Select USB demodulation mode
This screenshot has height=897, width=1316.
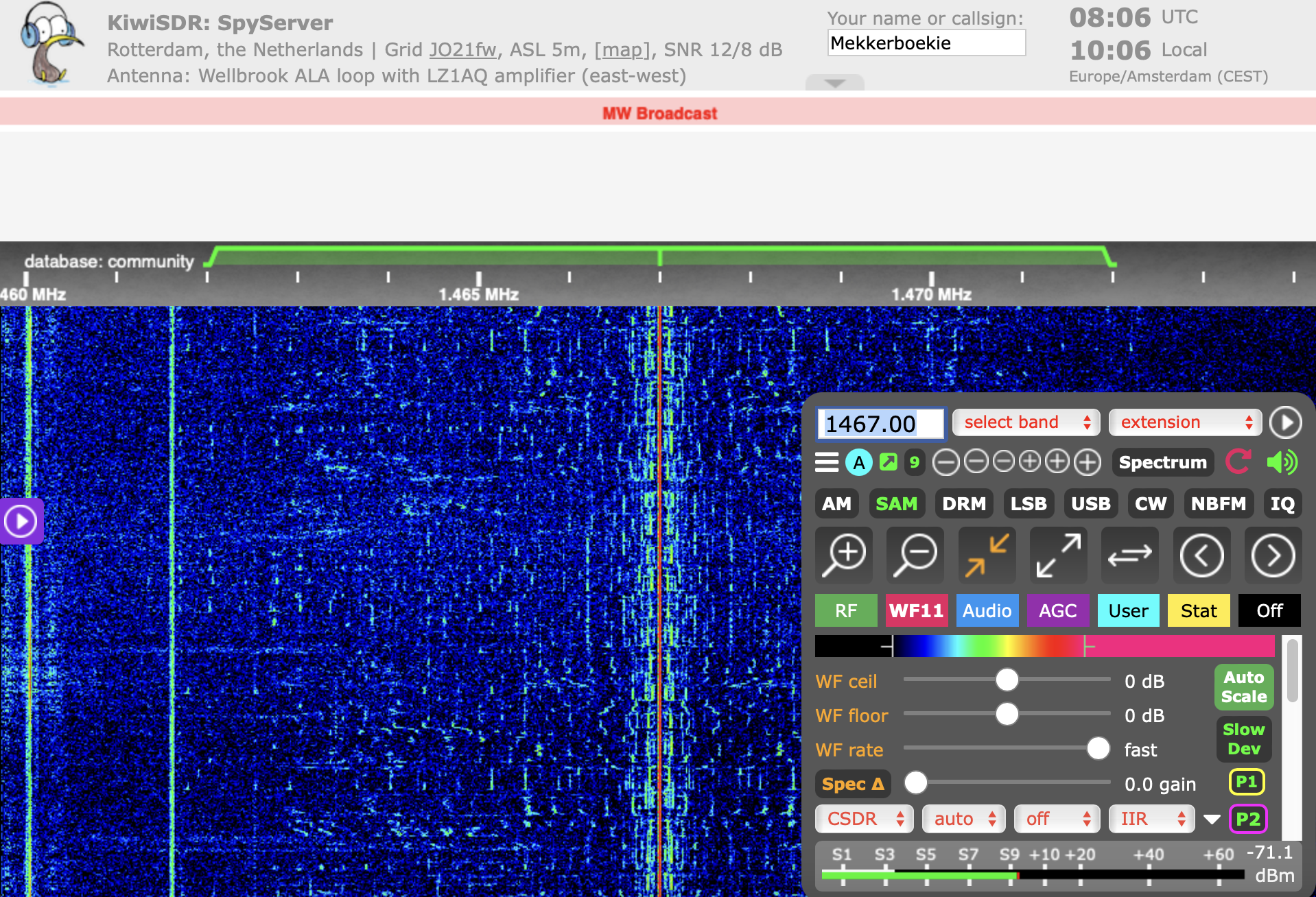(1090, 504)
